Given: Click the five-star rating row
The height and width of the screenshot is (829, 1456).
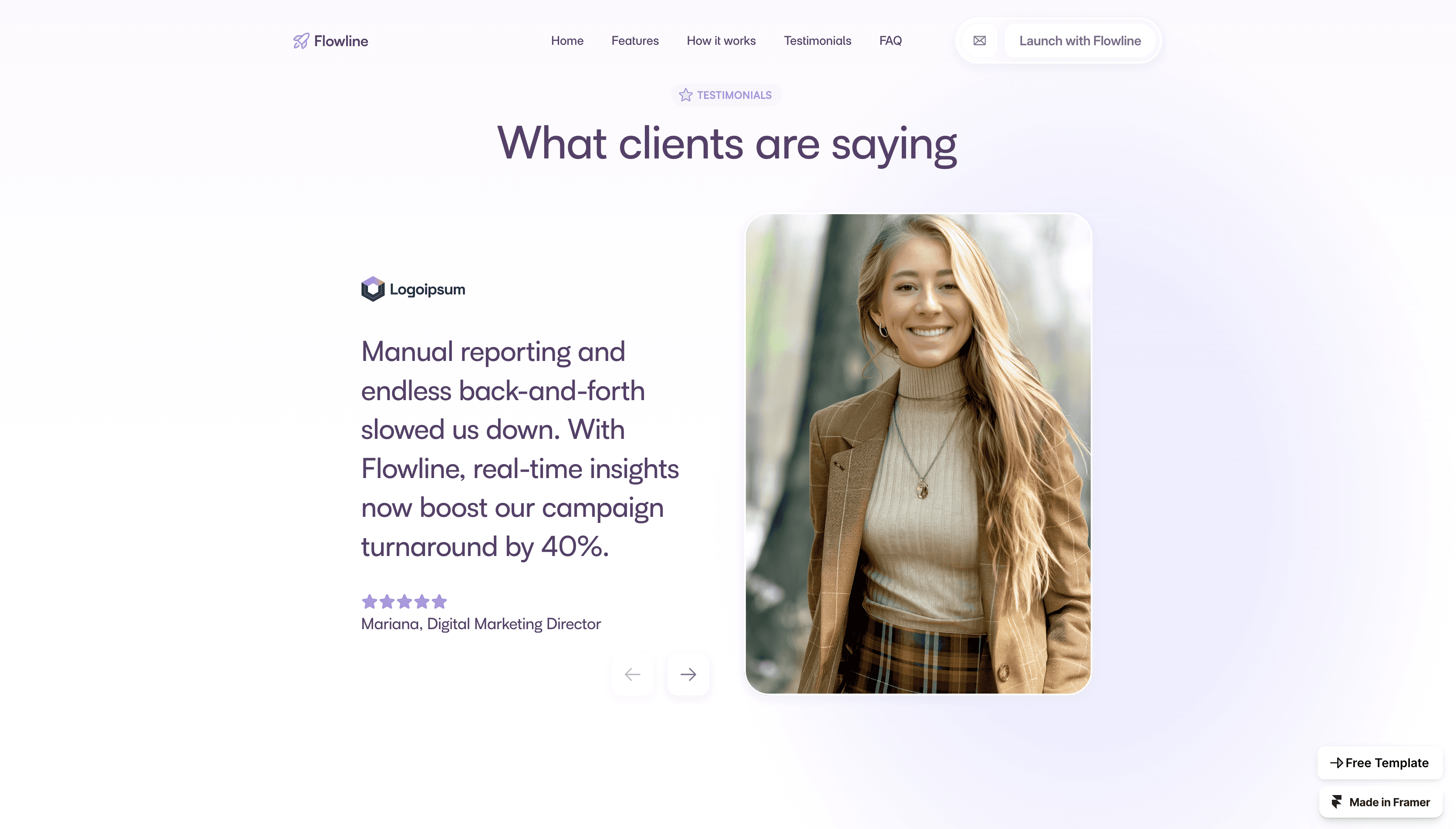Looking at the screenshot, I should pos(404,601).
